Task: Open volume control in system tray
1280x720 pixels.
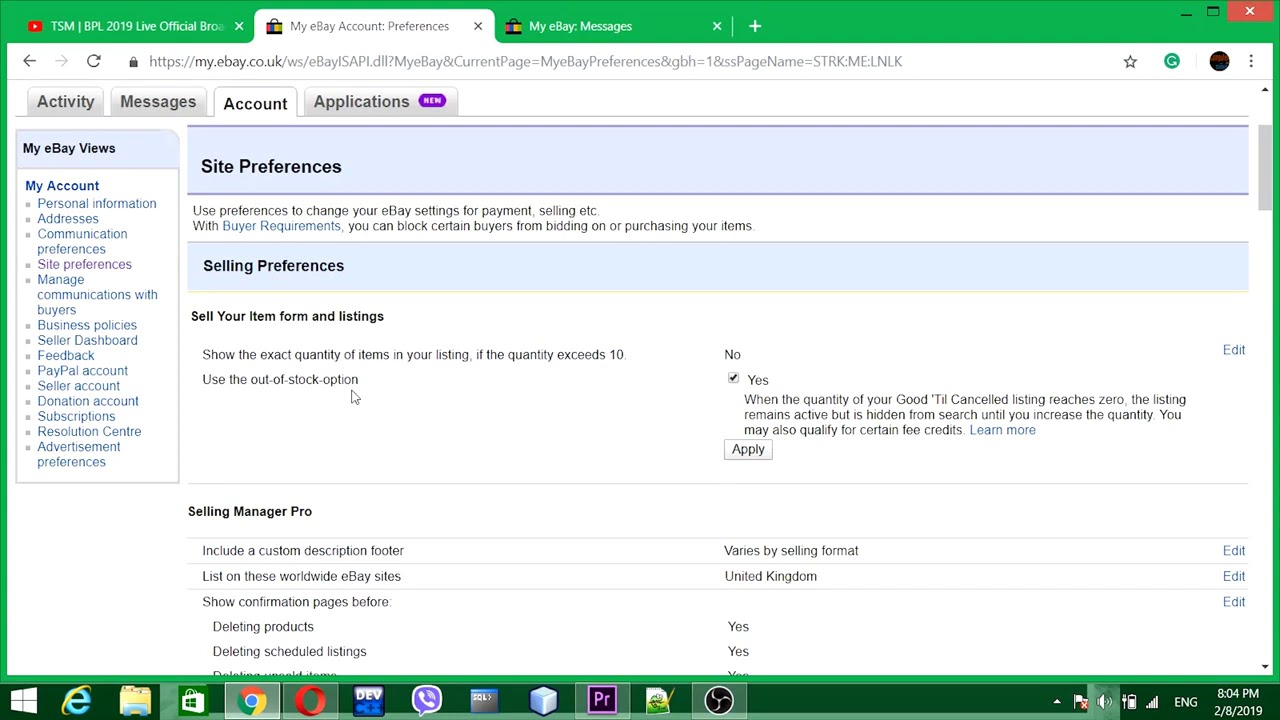Action: tap(1104, 702)
